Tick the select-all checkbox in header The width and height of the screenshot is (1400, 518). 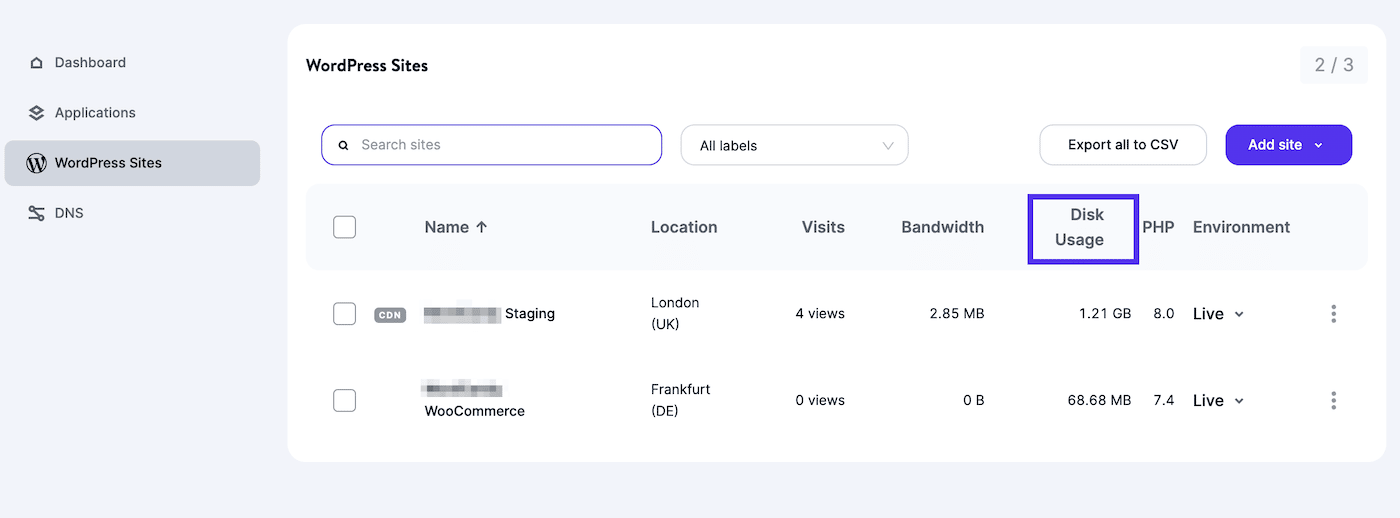click(x=344, y=227)
